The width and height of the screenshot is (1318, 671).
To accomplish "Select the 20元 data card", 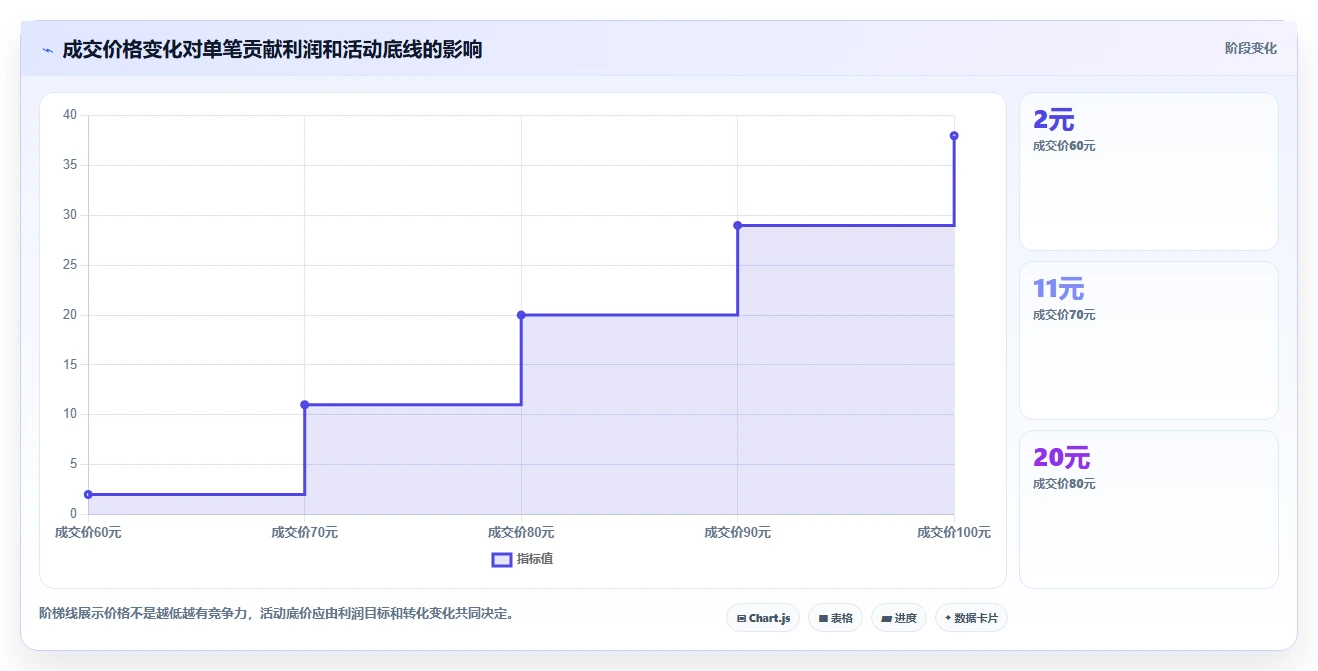I will point(1148,509).
